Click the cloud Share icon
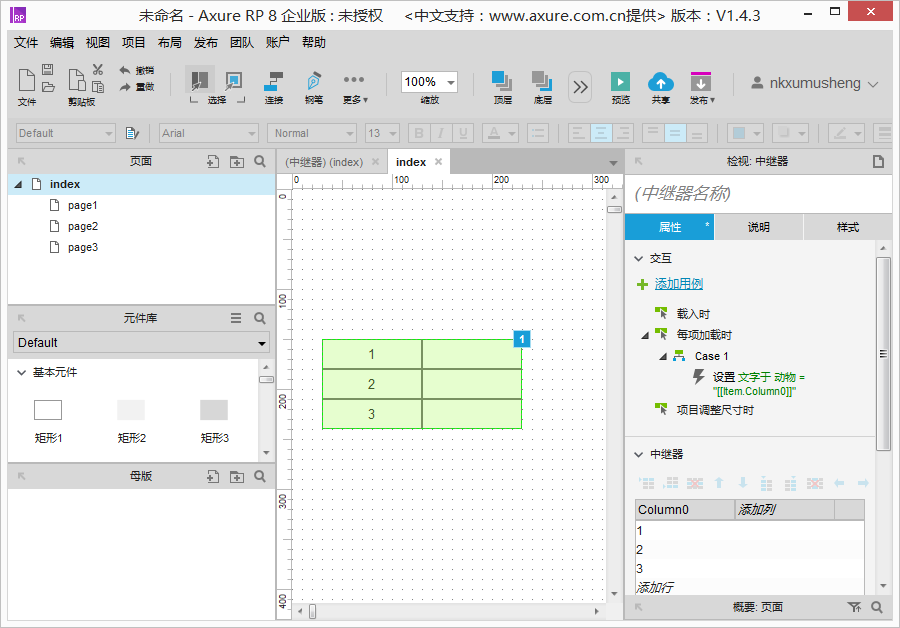 coord(661,82)
